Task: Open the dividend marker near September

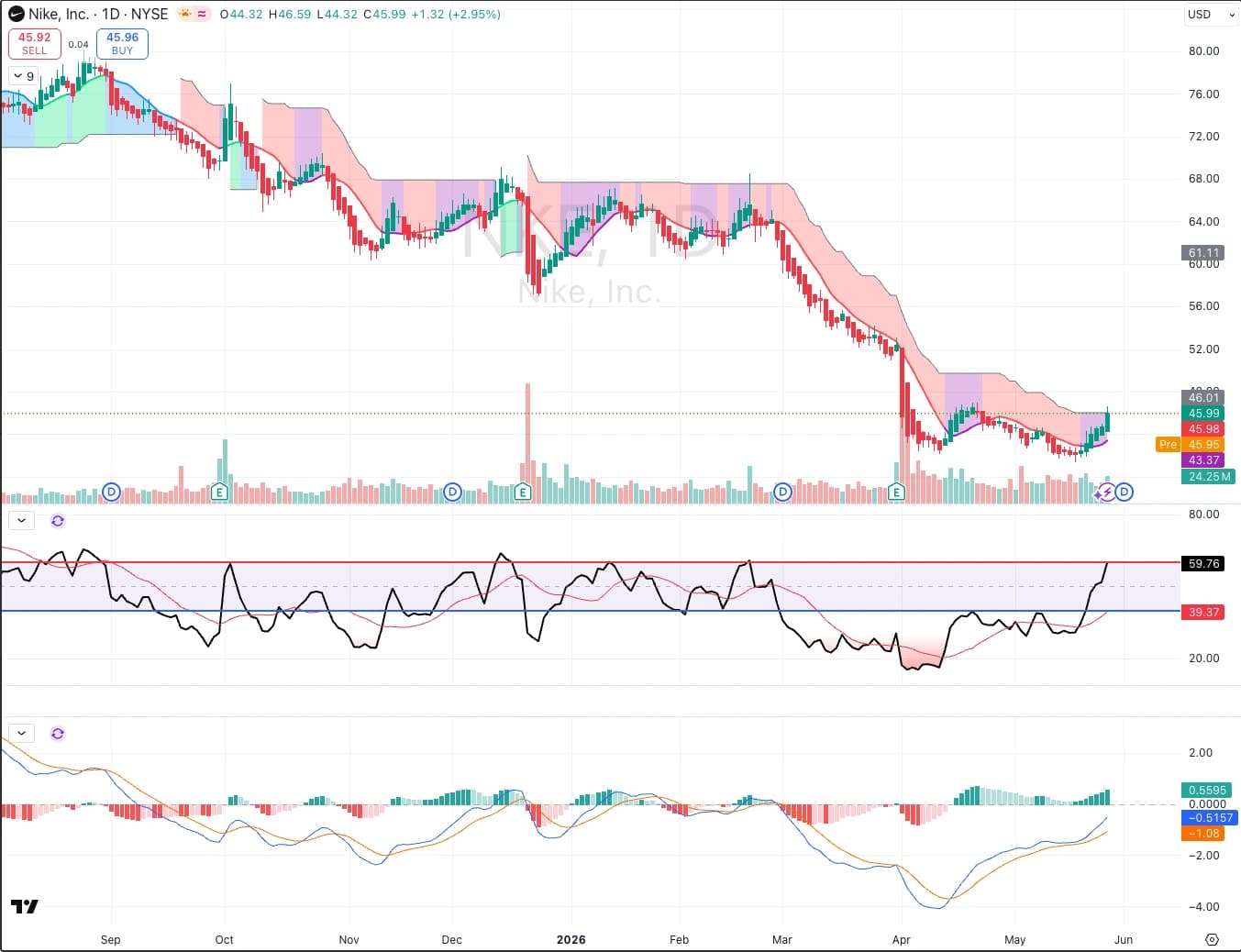Action: click(x=111, y=493)
